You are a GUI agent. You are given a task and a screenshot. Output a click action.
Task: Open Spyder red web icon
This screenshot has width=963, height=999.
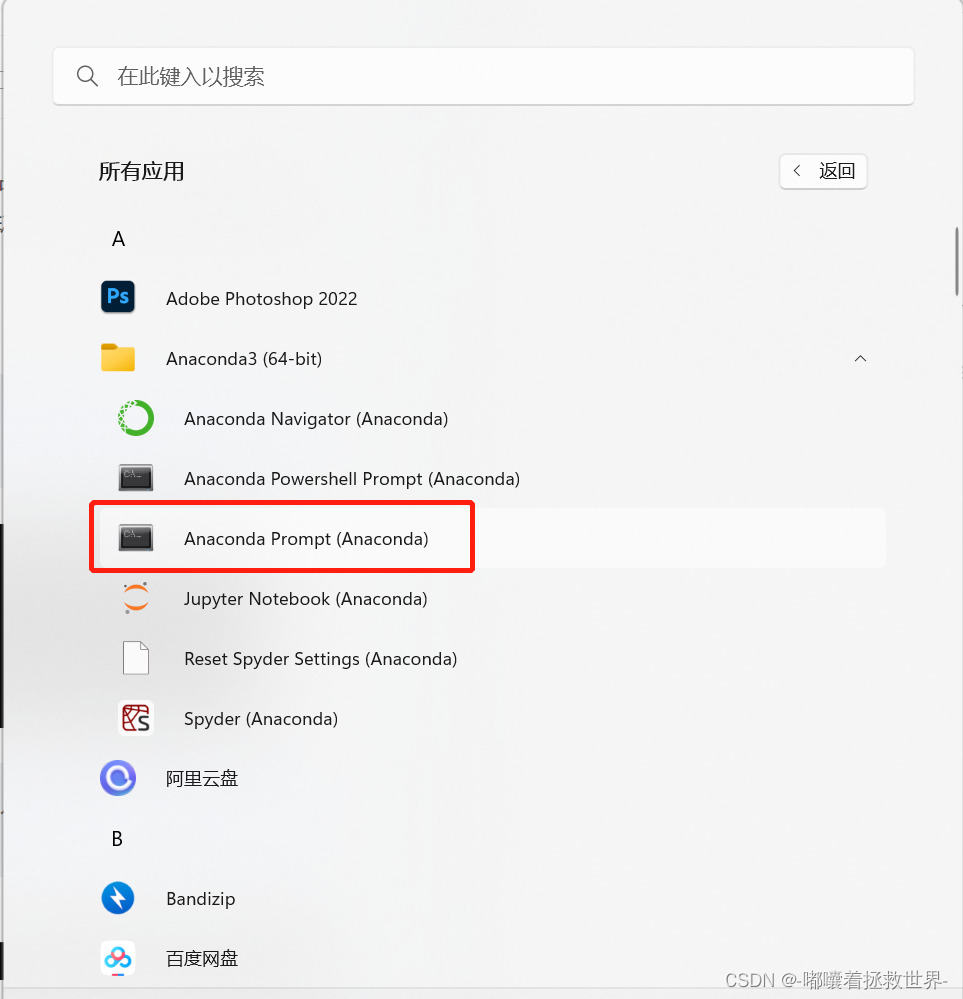point(136,718)
